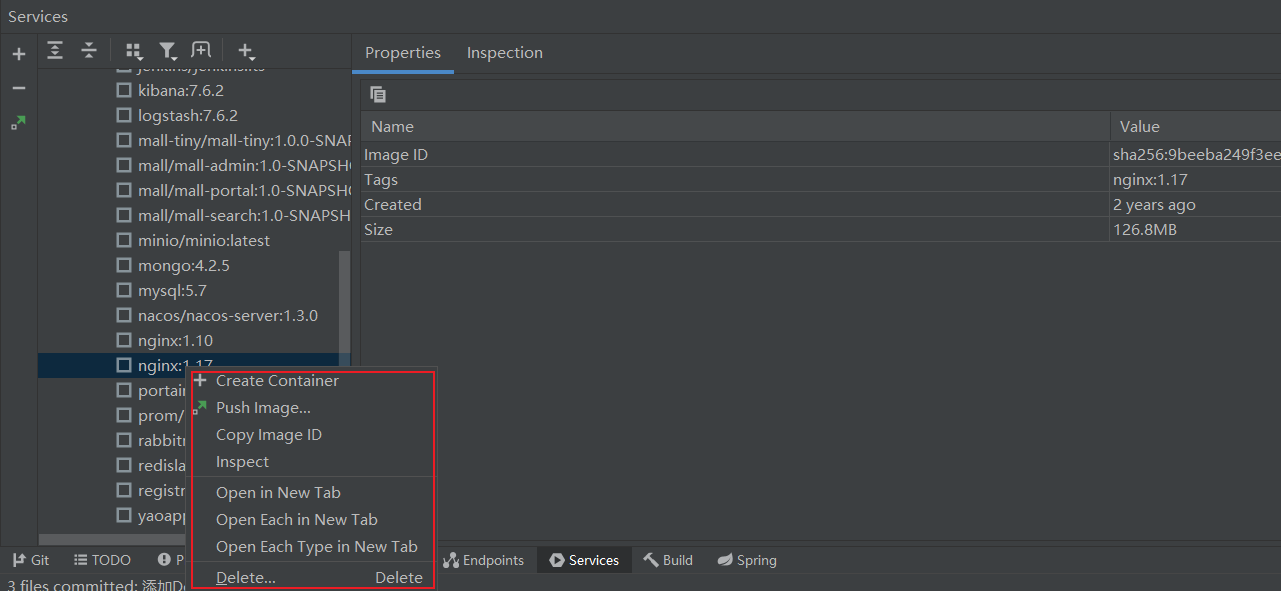Viewport: 1281px width, 591px height.
Task: Select the mysql:5.7 image
Action: tap(172, 290)
